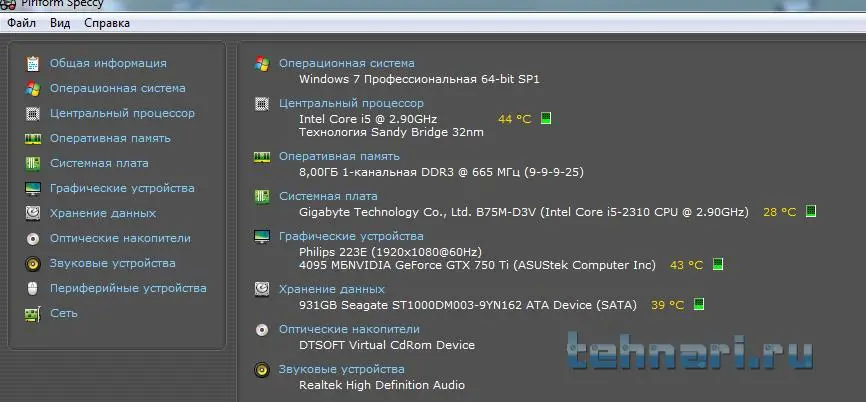The height and width of the screenshot is (402, 866).
Task: Click green indicator next to CPU 44 °C
Action: (546, 118)
